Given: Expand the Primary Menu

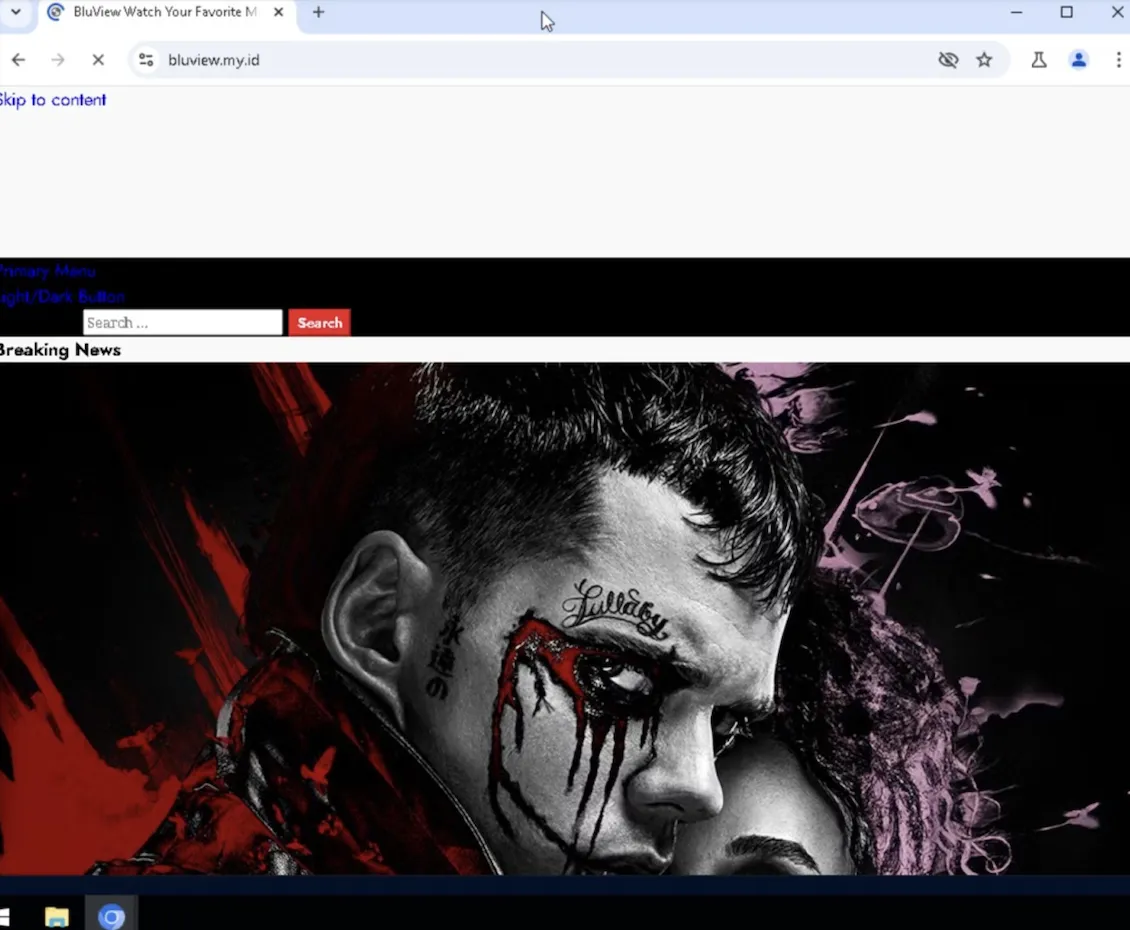Looking at the screenshot, I should 47,271.
